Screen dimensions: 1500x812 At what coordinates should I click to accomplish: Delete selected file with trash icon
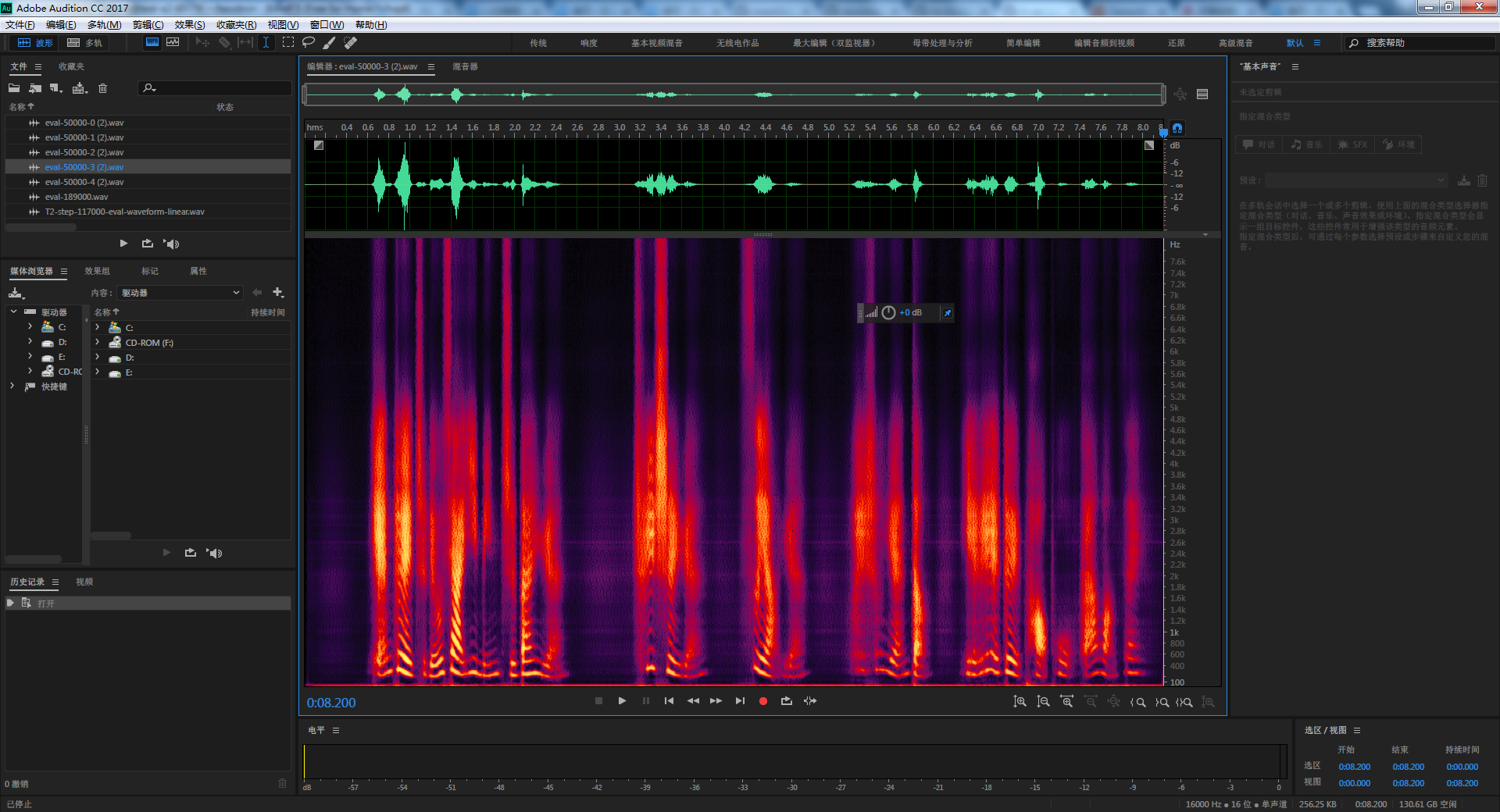click(102, 88)
